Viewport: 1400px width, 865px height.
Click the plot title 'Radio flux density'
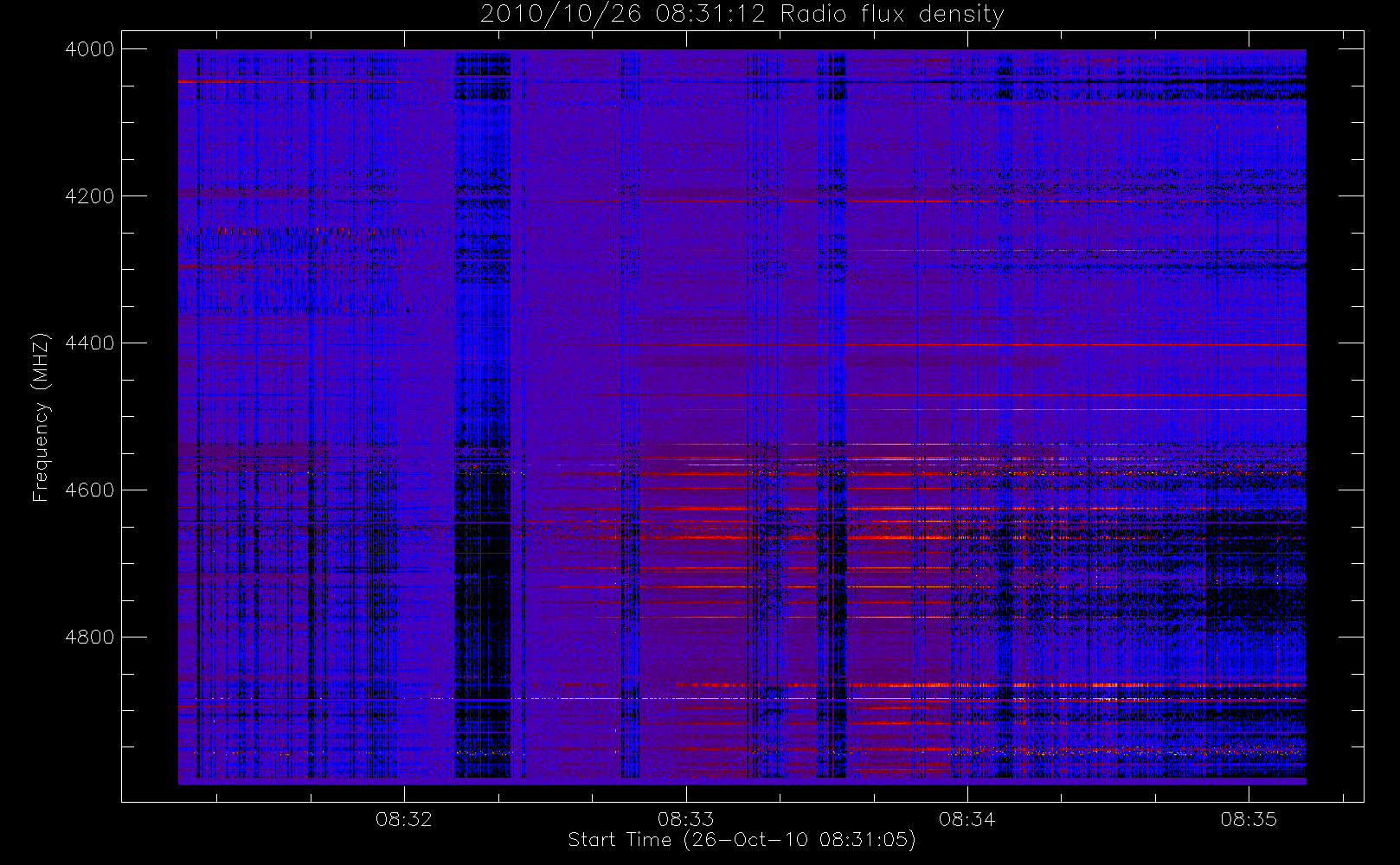[x=892, y=15]
